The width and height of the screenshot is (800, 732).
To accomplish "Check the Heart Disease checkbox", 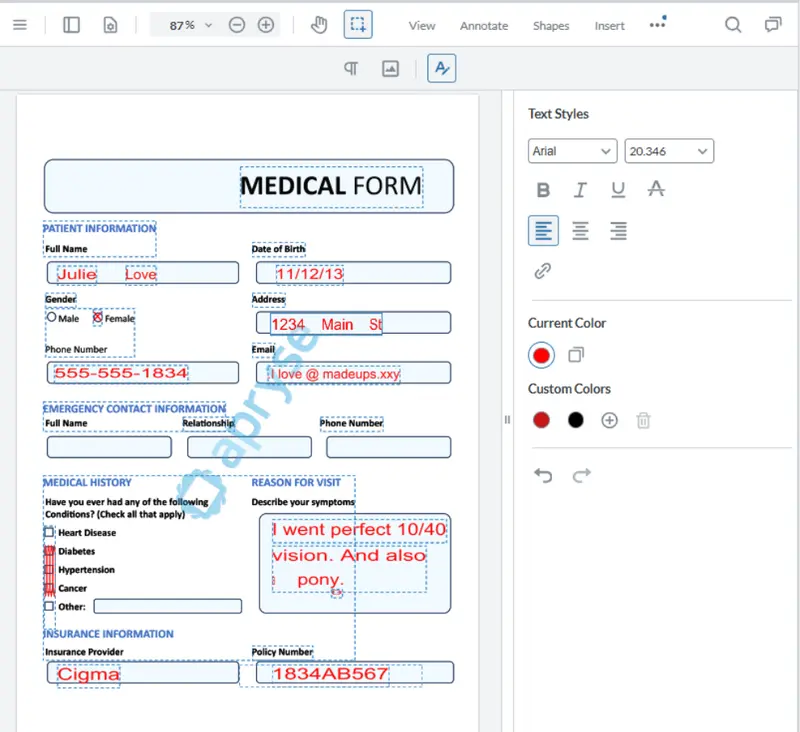I will pyautogui.click(x=49, y=532).
